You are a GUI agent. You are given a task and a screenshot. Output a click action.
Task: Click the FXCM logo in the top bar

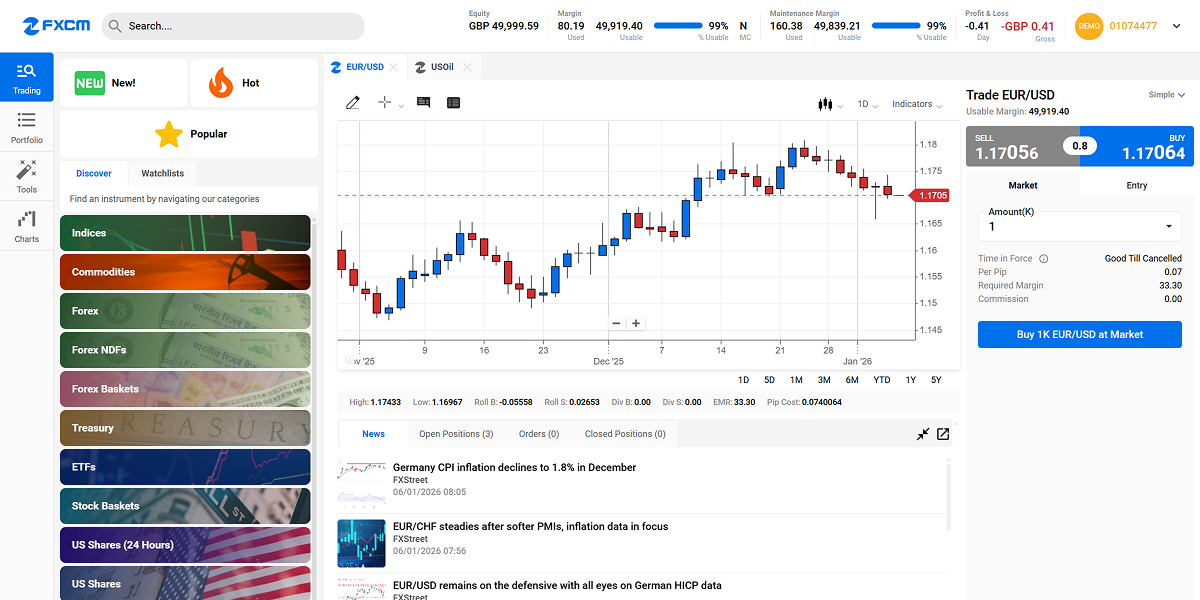55,25
